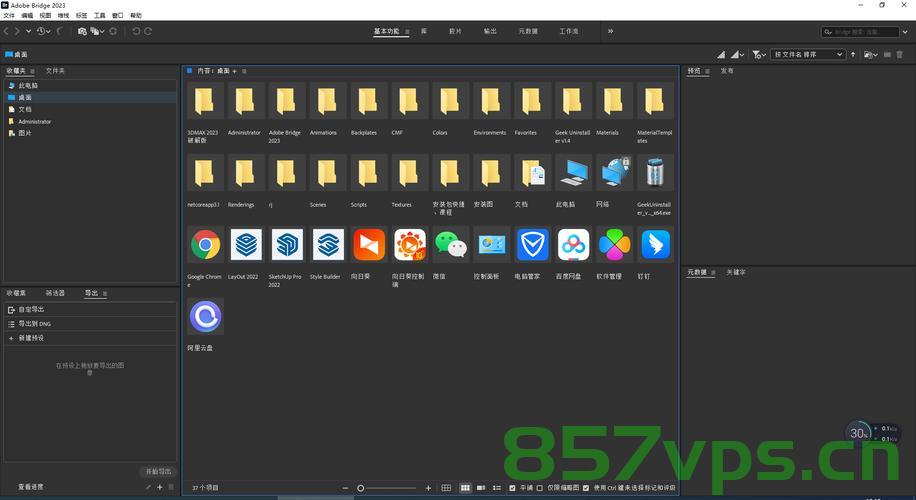The height and width of the screenshot is (500, 916).
Task: Open the 文件 menu
Action: pyautogui.click(x=9, y=16)
